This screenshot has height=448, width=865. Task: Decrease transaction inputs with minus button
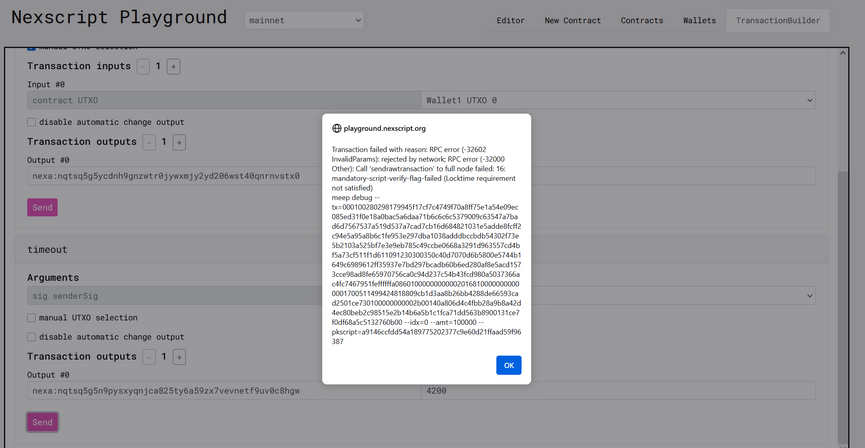[x=143, y=66]
